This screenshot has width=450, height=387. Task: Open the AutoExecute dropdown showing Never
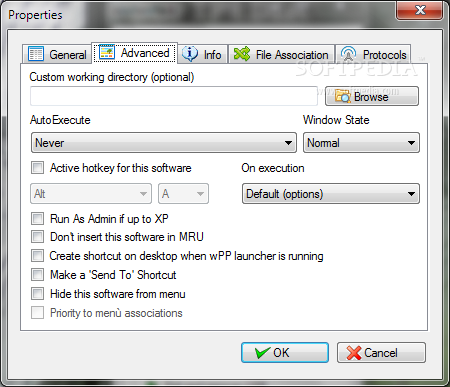[164, 143]
